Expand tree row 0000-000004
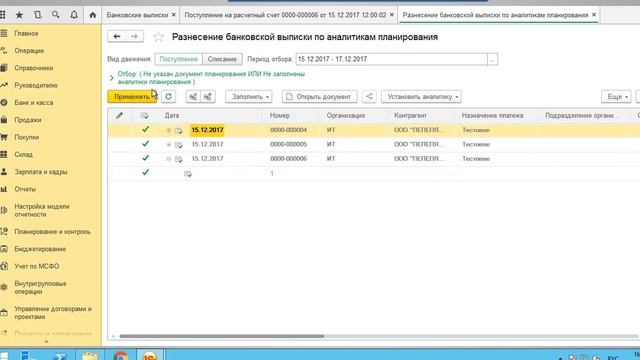 169,130
